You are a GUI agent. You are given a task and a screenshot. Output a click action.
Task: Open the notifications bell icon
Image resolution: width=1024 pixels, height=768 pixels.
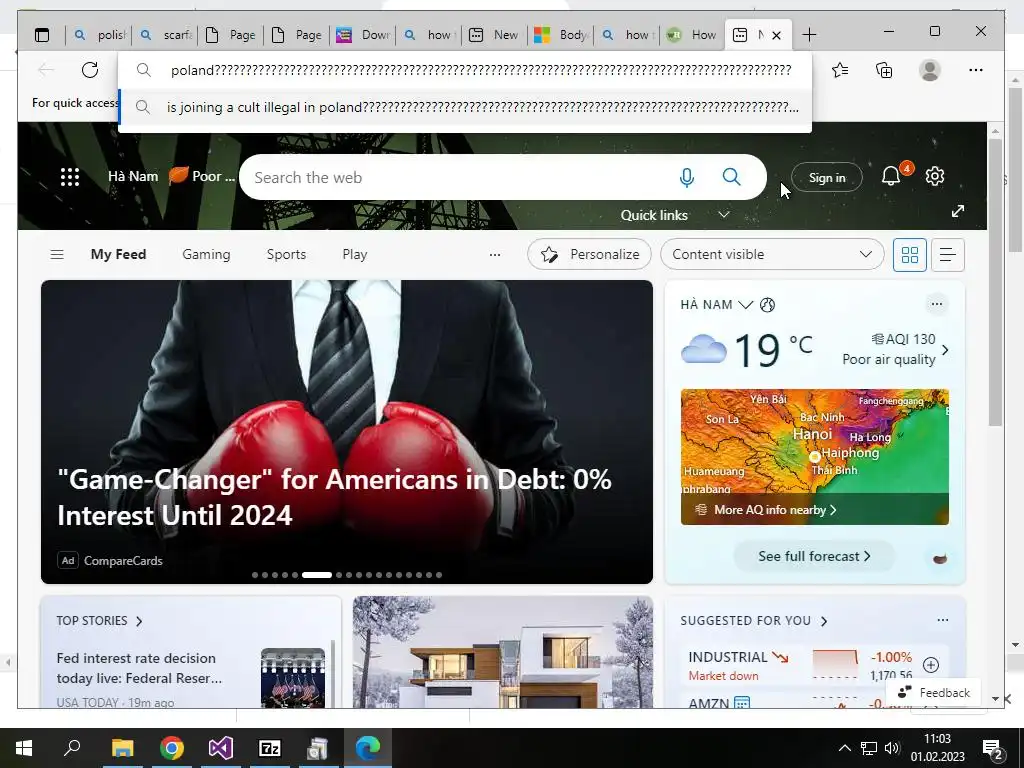891,176
